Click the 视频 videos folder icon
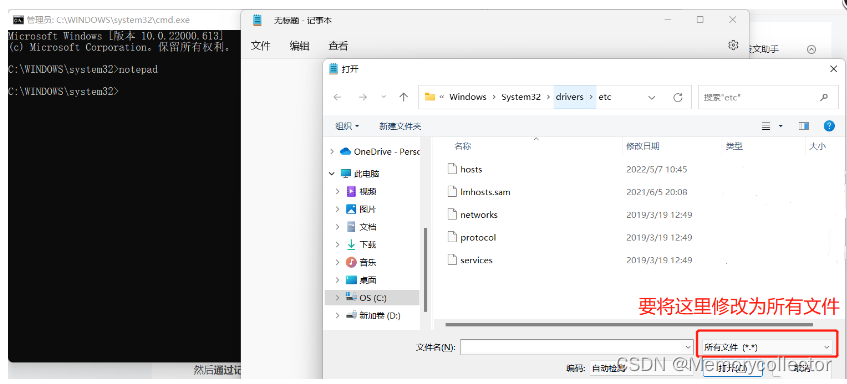Image resolution: width=847 pixels, height=384 pixels. (x=351, y=191)
